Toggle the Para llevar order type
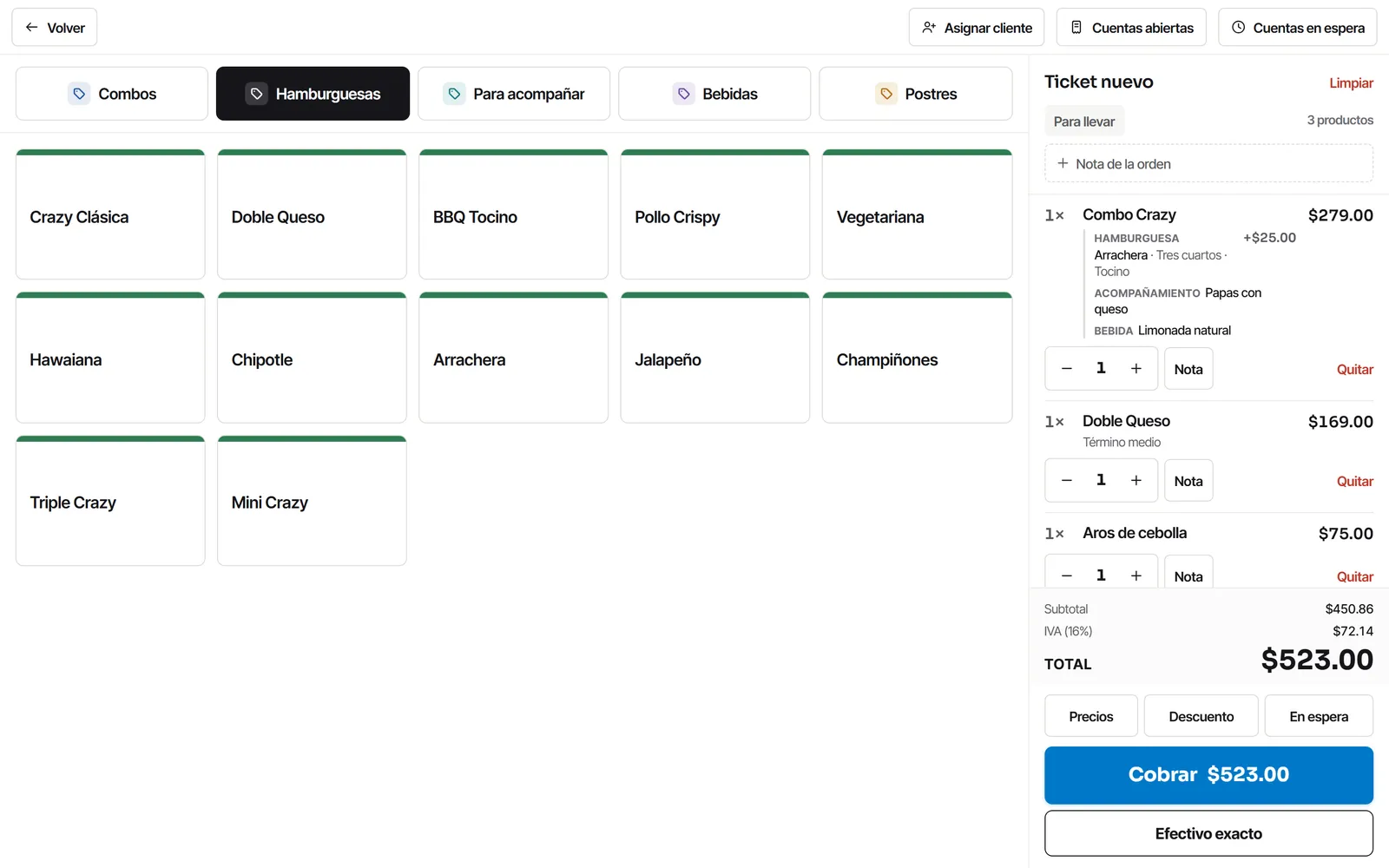The height and width of the screenshot is (868, 1389). pos(1084,122)
